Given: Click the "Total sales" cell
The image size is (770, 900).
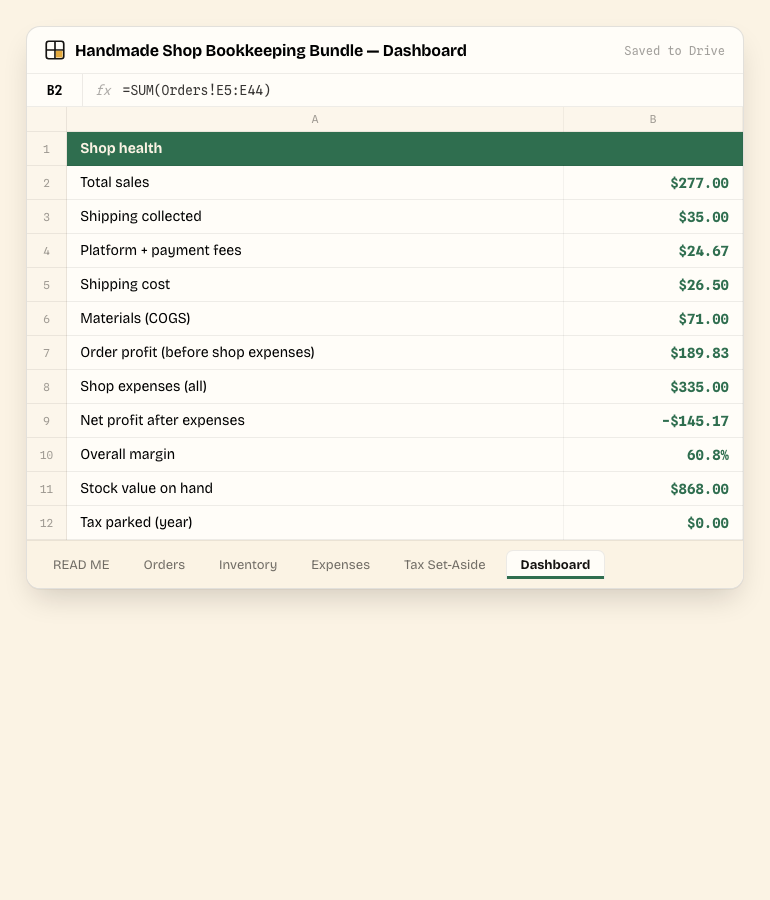Looking at the screenshot, I should coord(315,183).
